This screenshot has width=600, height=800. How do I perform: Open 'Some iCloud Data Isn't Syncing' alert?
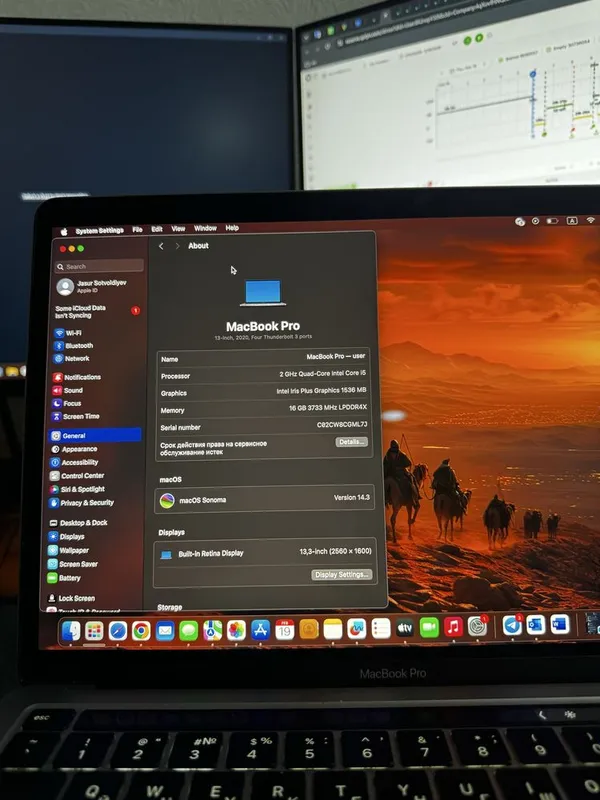tap(97, 312)
